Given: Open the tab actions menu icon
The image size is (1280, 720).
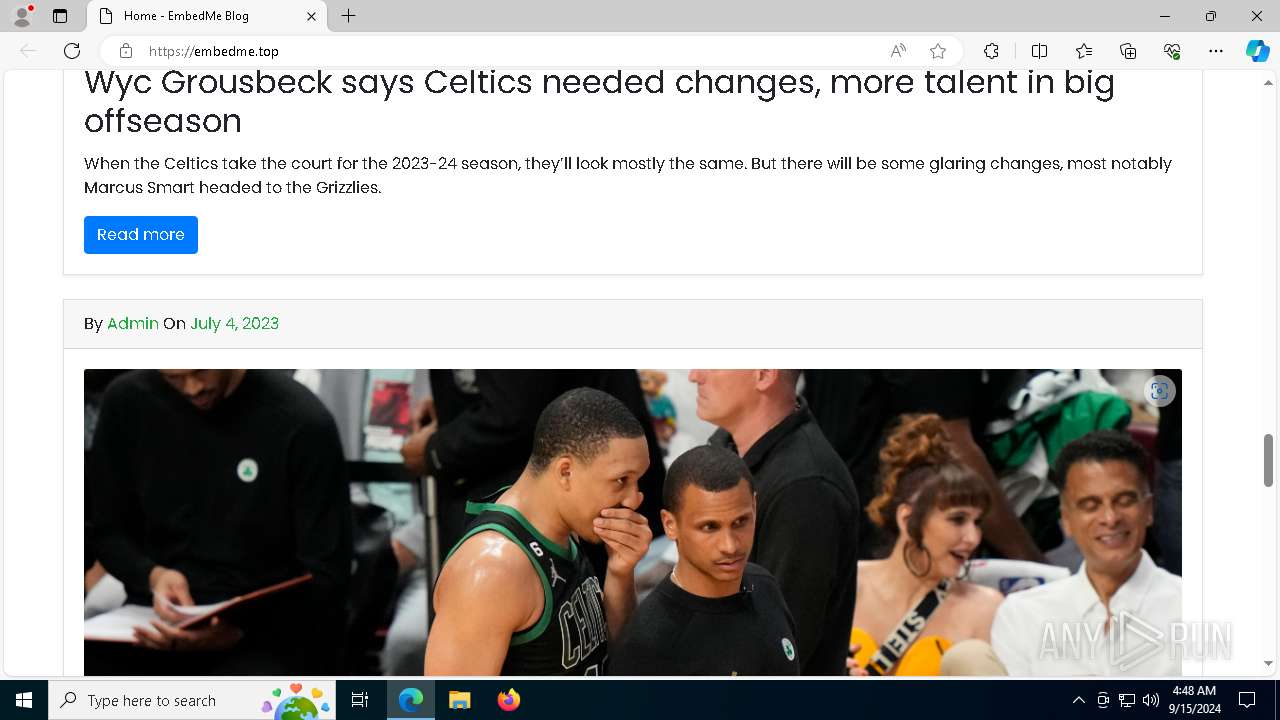Looking at the screenshot, I should (60, 16).
